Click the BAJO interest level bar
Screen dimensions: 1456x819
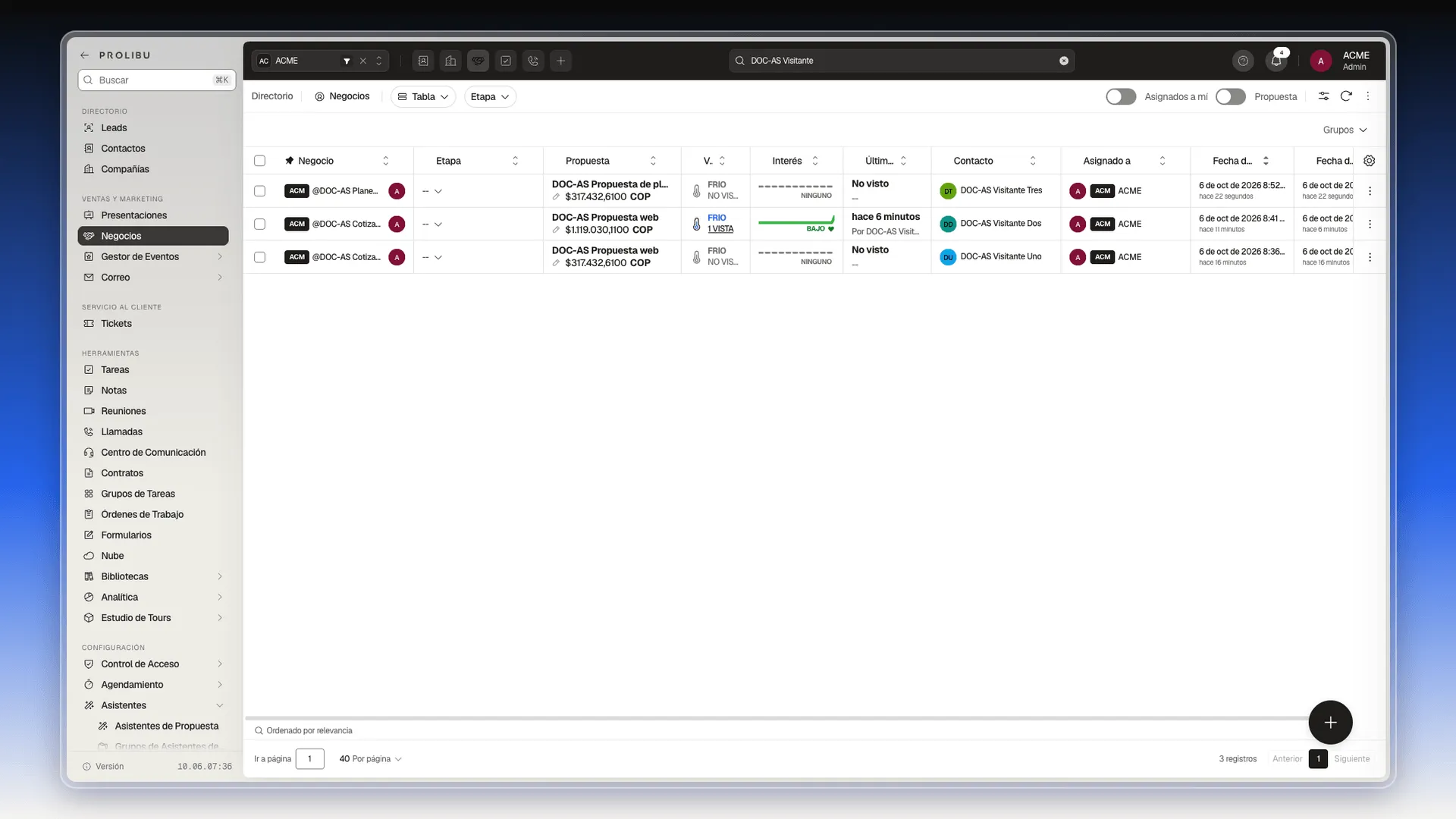tap(796, 224)
